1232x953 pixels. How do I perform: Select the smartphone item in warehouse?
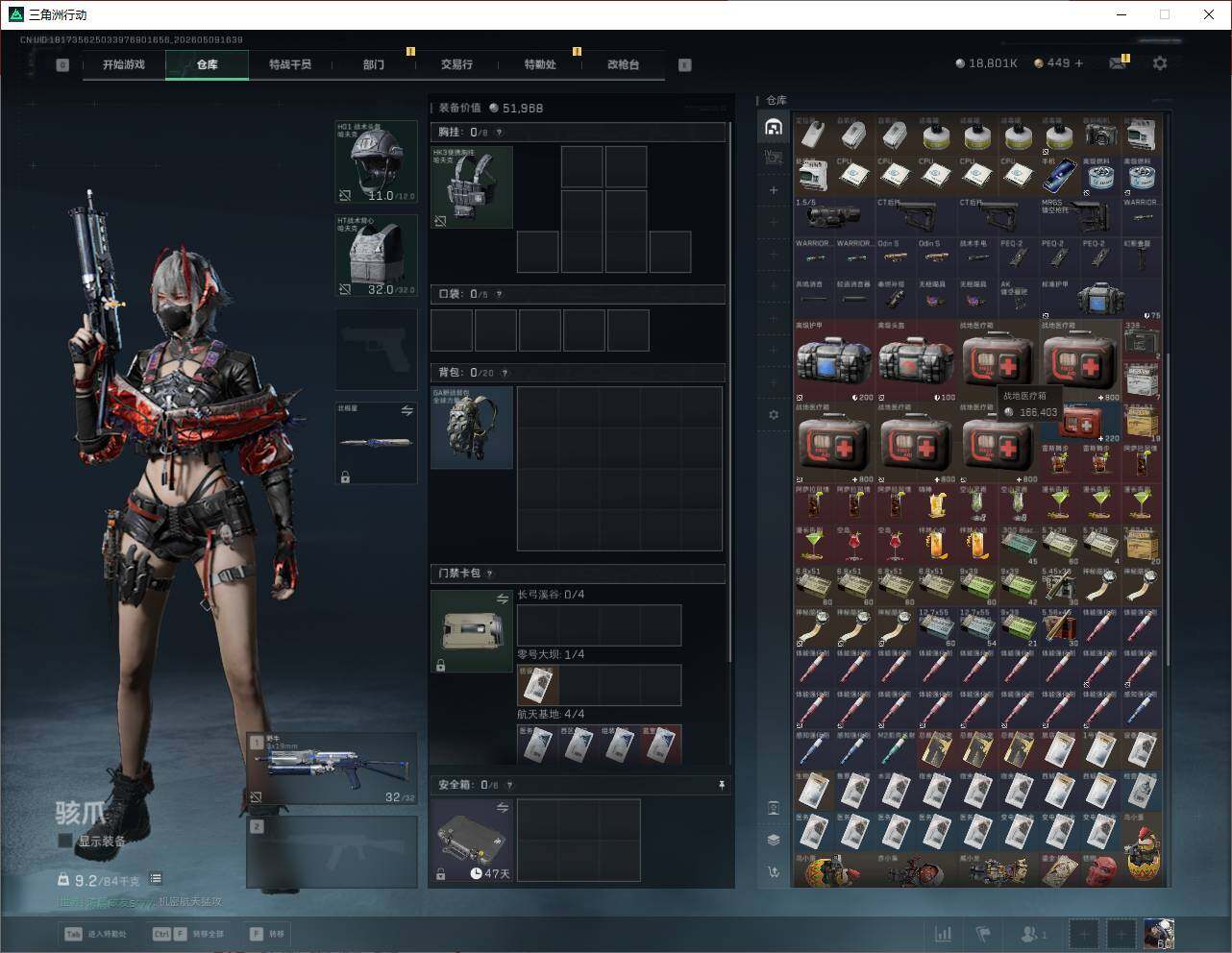coord(1059,177)
